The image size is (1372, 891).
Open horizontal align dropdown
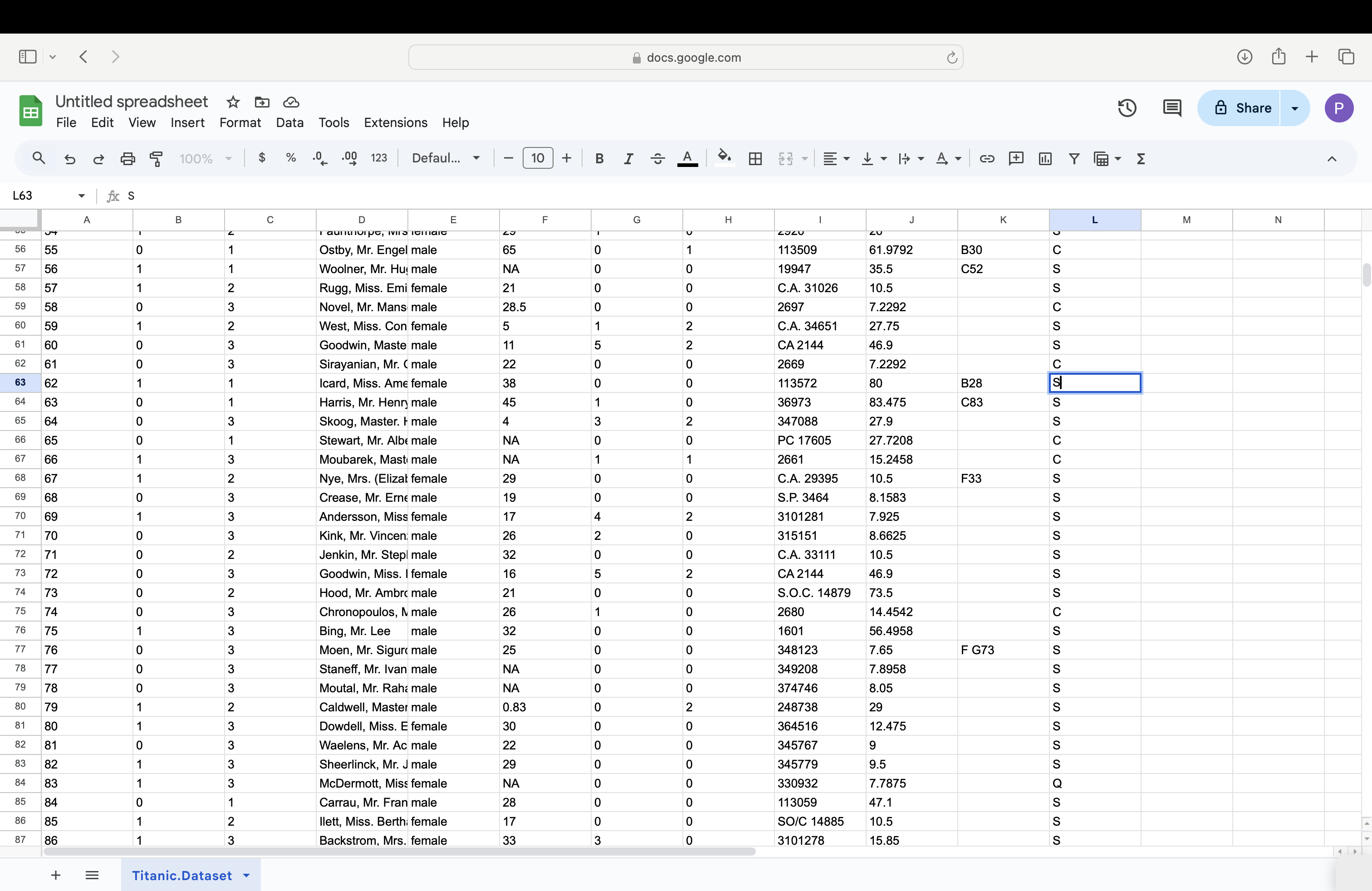tap(837, 158)
